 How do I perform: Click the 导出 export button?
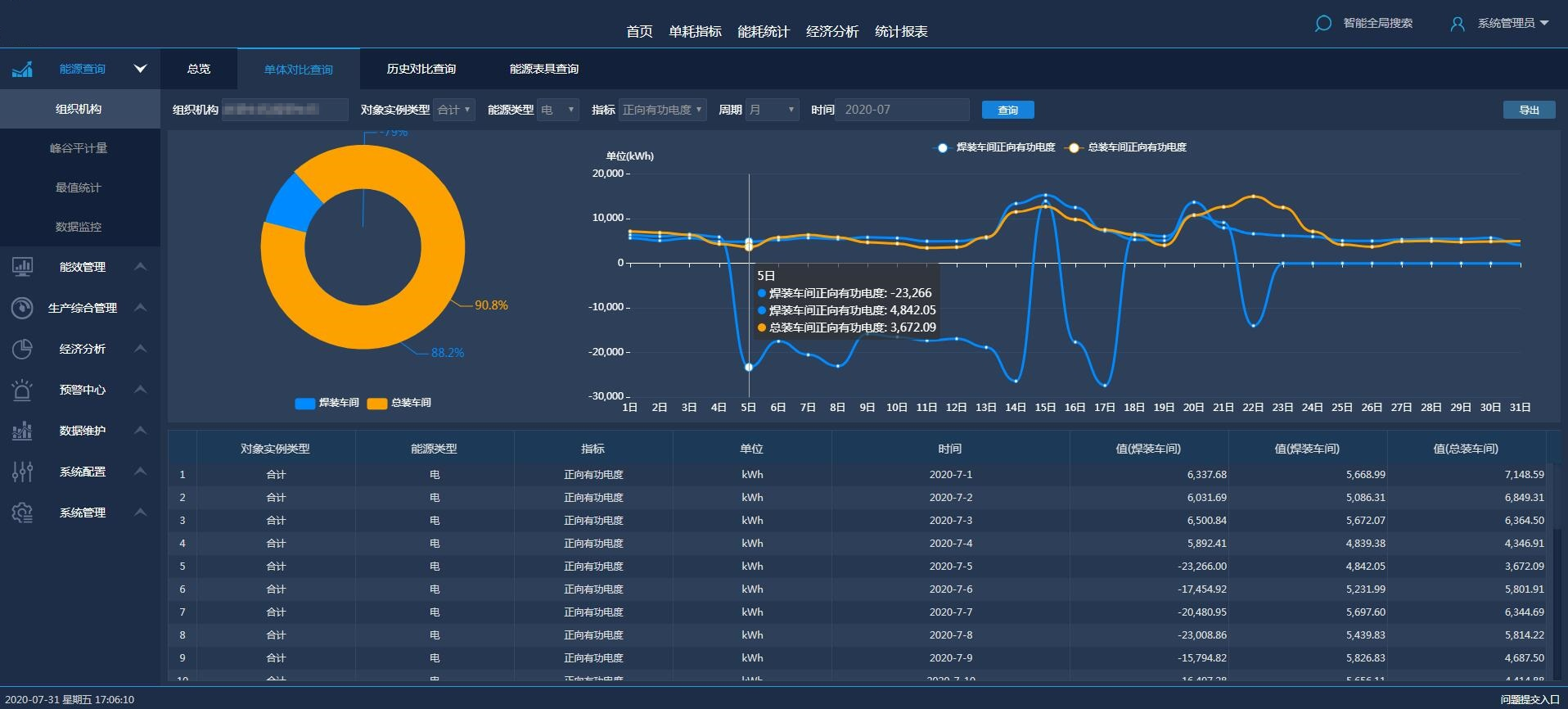pos(1529,110)
